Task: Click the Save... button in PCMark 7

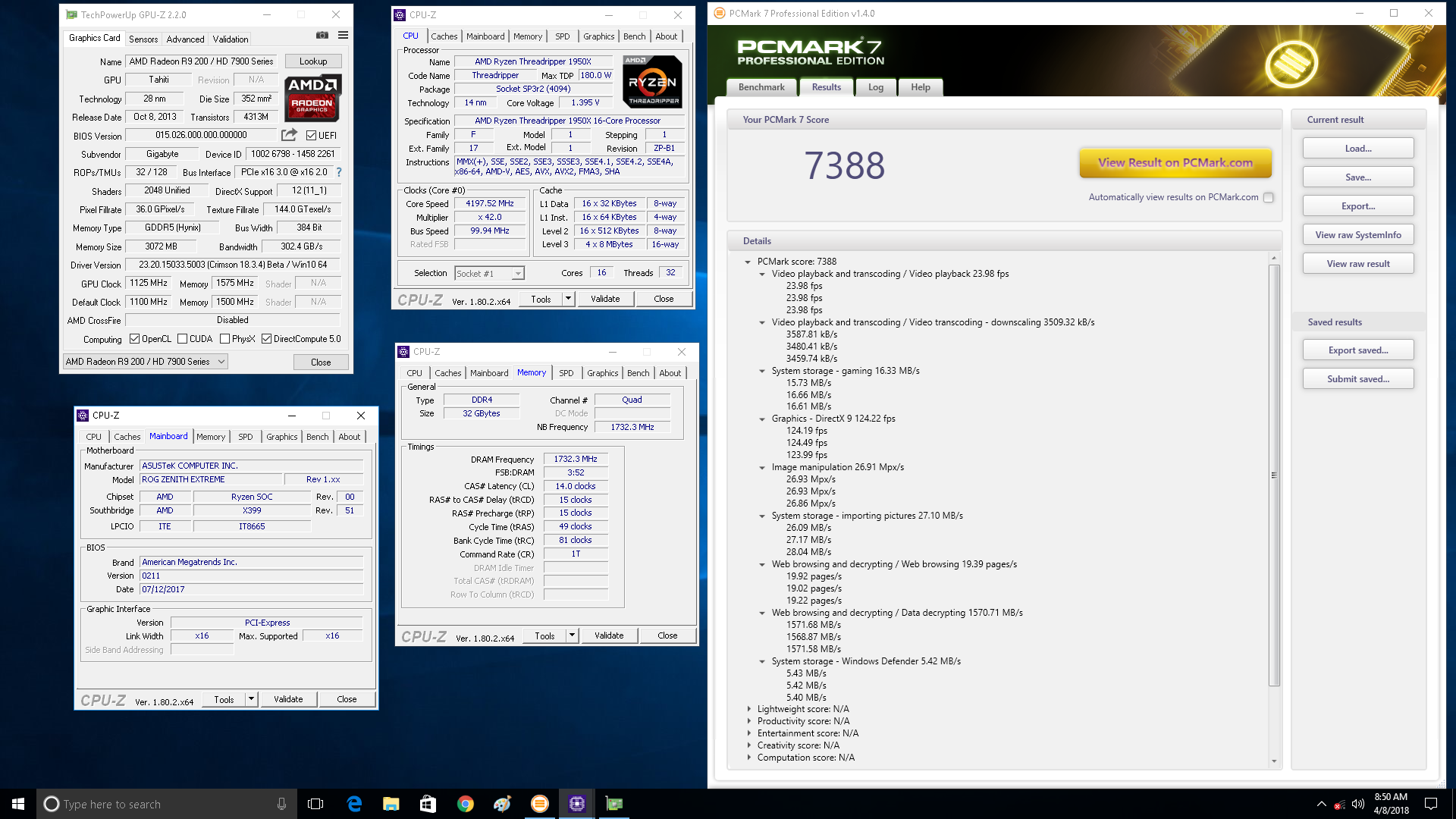Action: (1358, 177)
